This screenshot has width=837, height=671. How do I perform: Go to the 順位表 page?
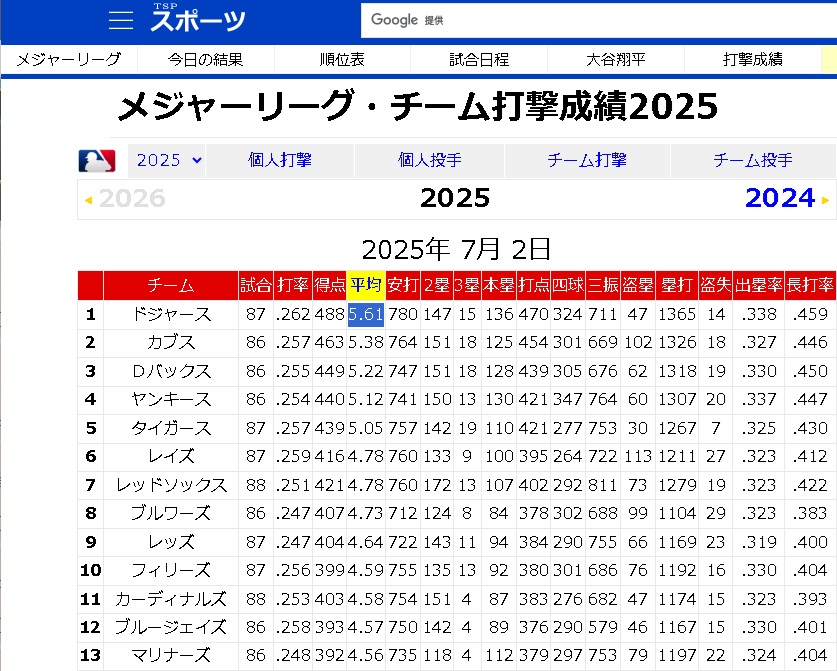342,59
